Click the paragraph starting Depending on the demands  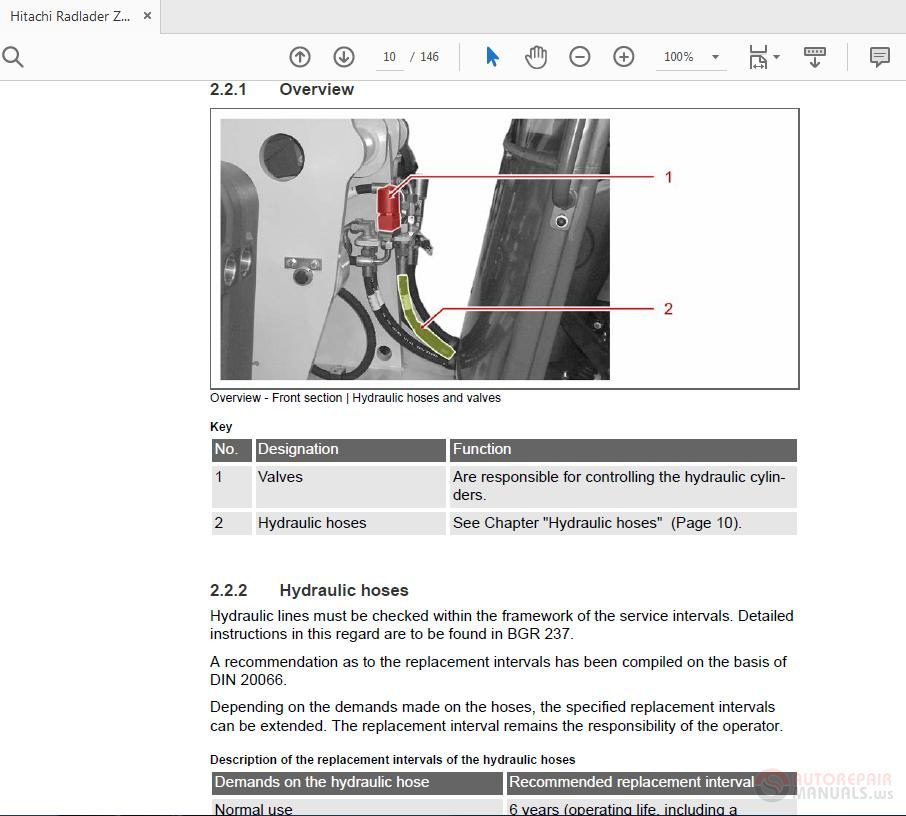coord(496,716)
